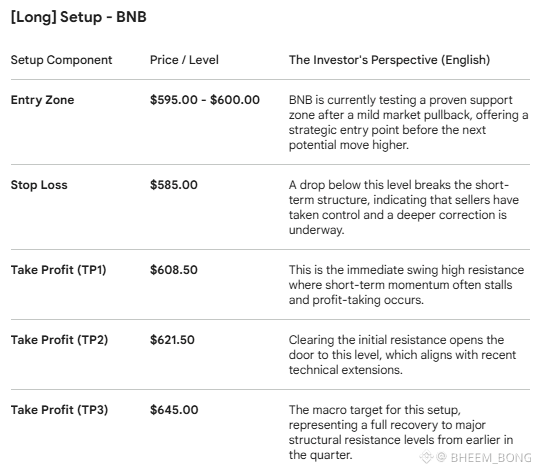
Task: Click the Stop Loss row label
Action: click(39, 185)
